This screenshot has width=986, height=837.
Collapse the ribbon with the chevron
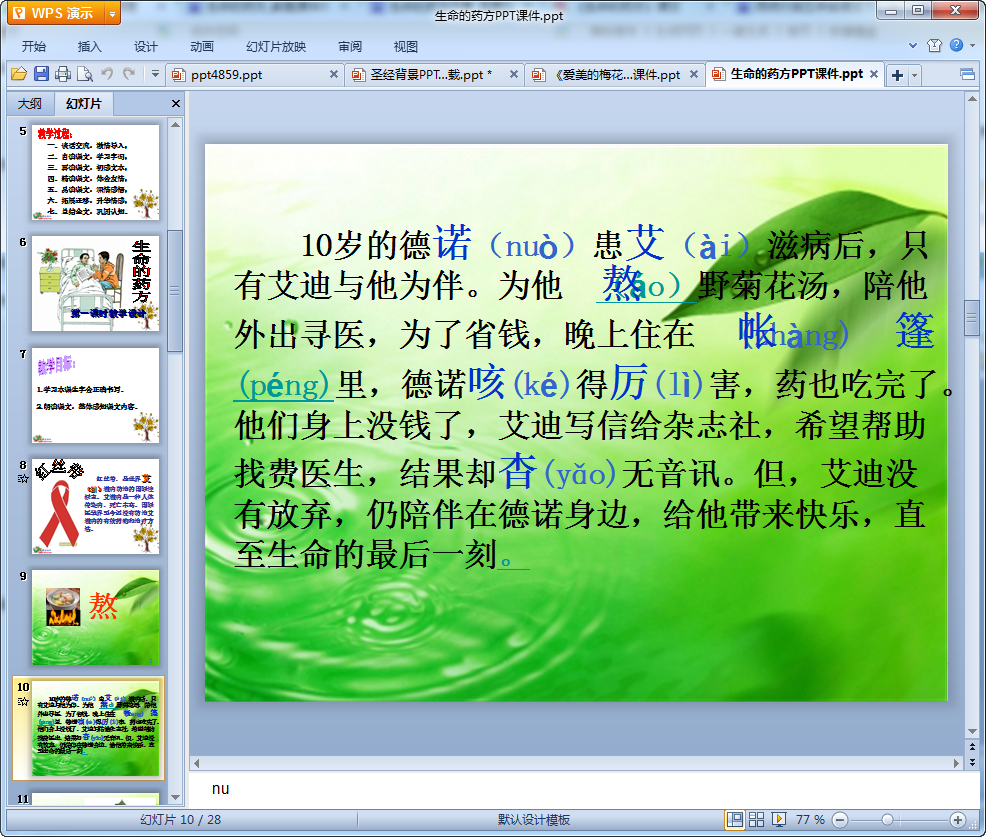[913, 45]
